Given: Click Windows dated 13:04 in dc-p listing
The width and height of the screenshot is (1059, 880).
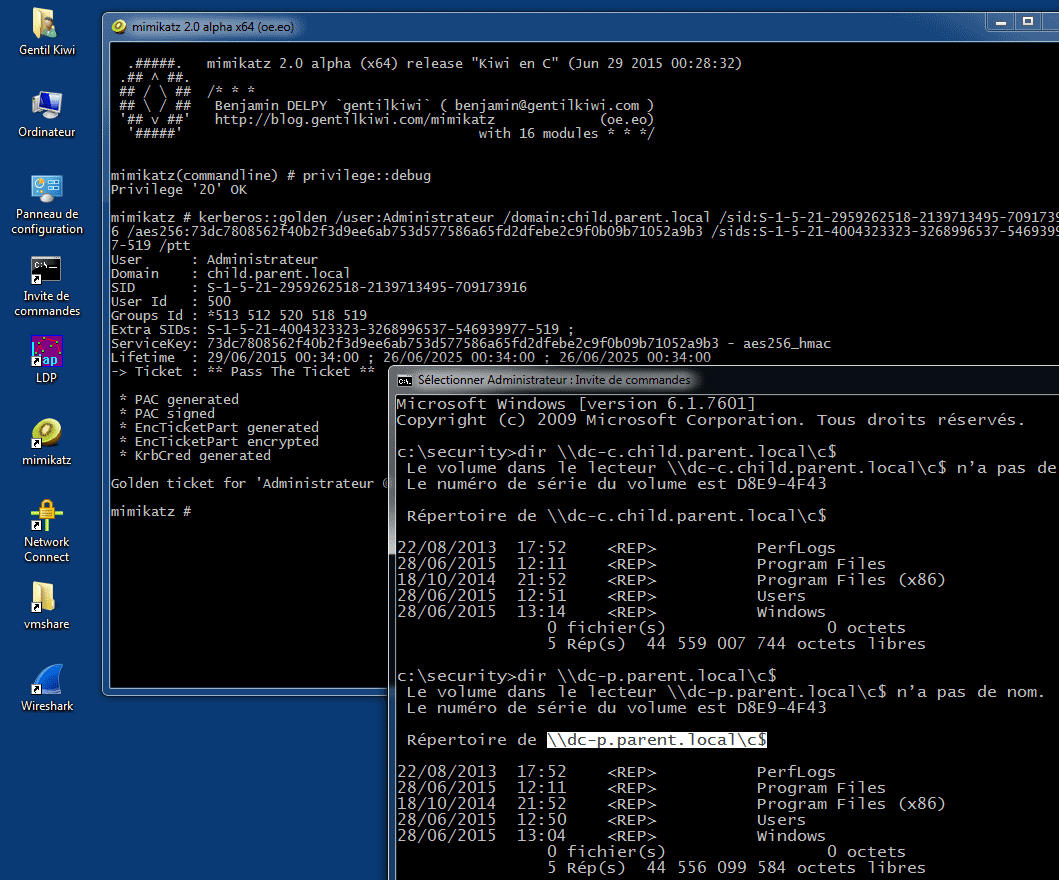Looking at the screenshot, I should [x=791, y=837].
